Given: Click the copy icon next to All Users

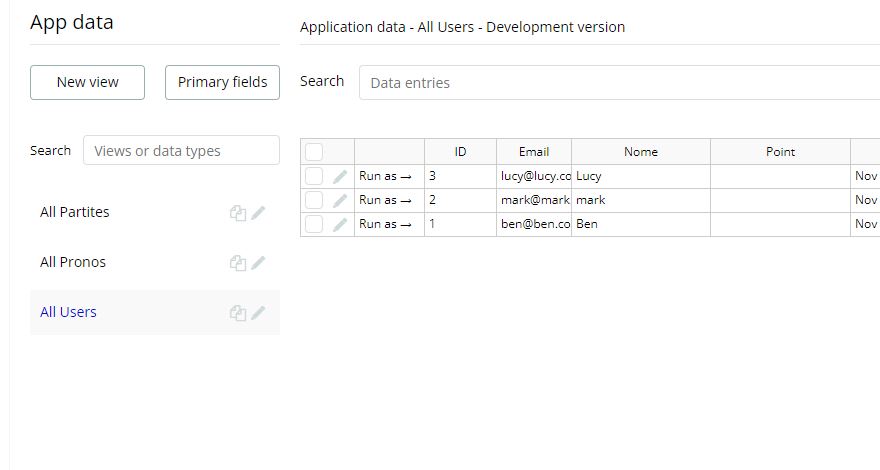Looking at the screenshot, I should (x=237, y=313).
